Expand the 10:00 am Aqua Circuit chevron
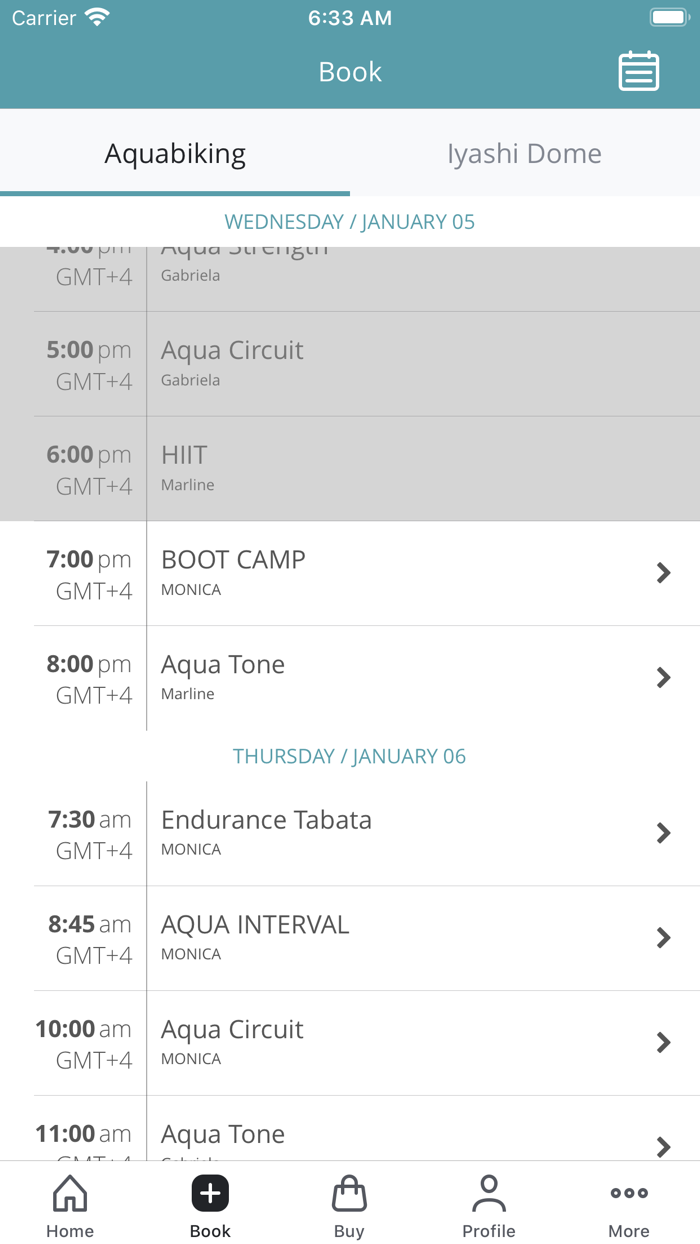Image resolution: width=700 pixels, height=1244 pixels. [x=663, y=1042]
